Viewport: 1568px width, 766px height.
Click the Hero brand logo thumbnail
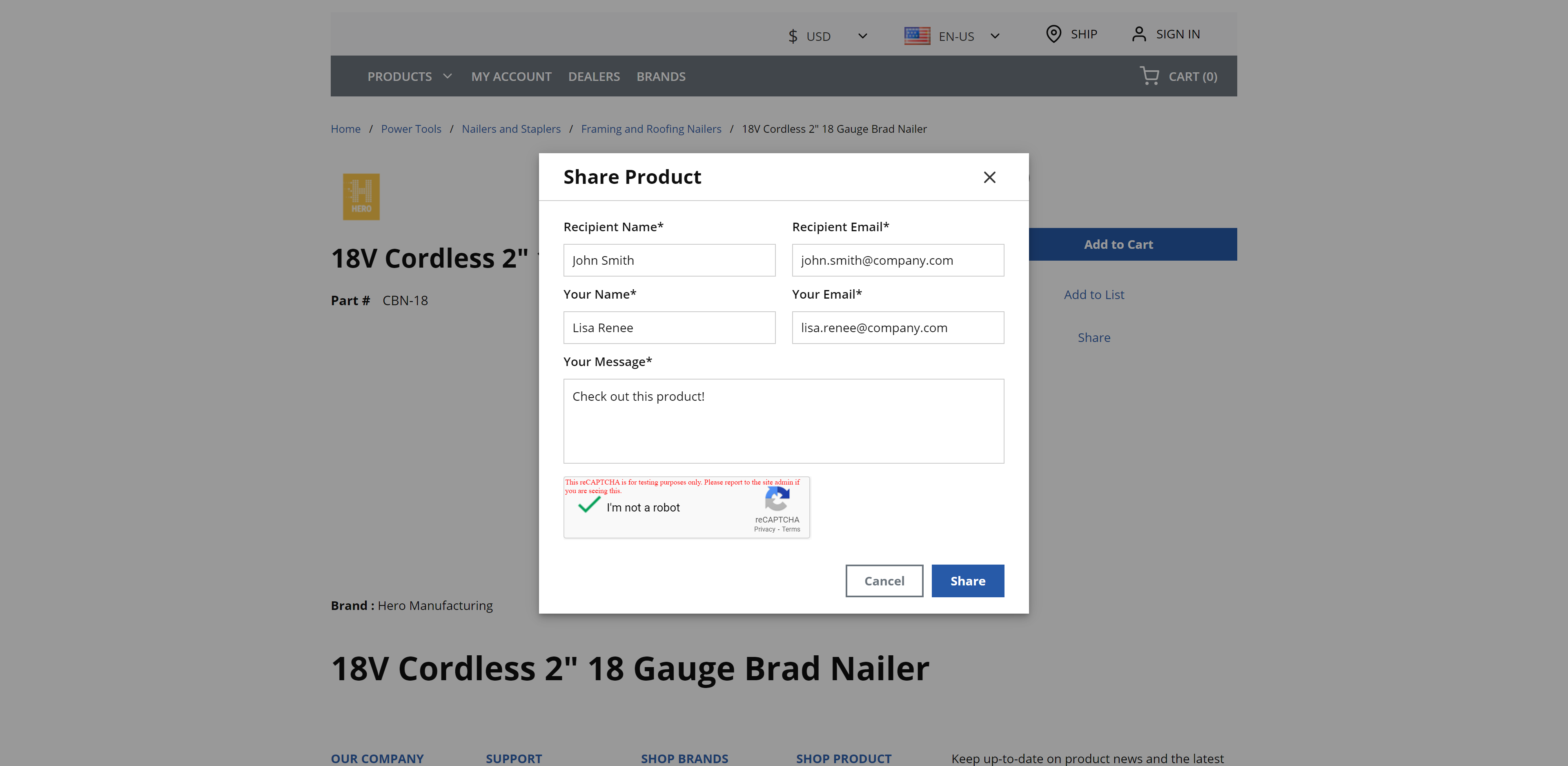pyautogui.click(x=361, y=197)
